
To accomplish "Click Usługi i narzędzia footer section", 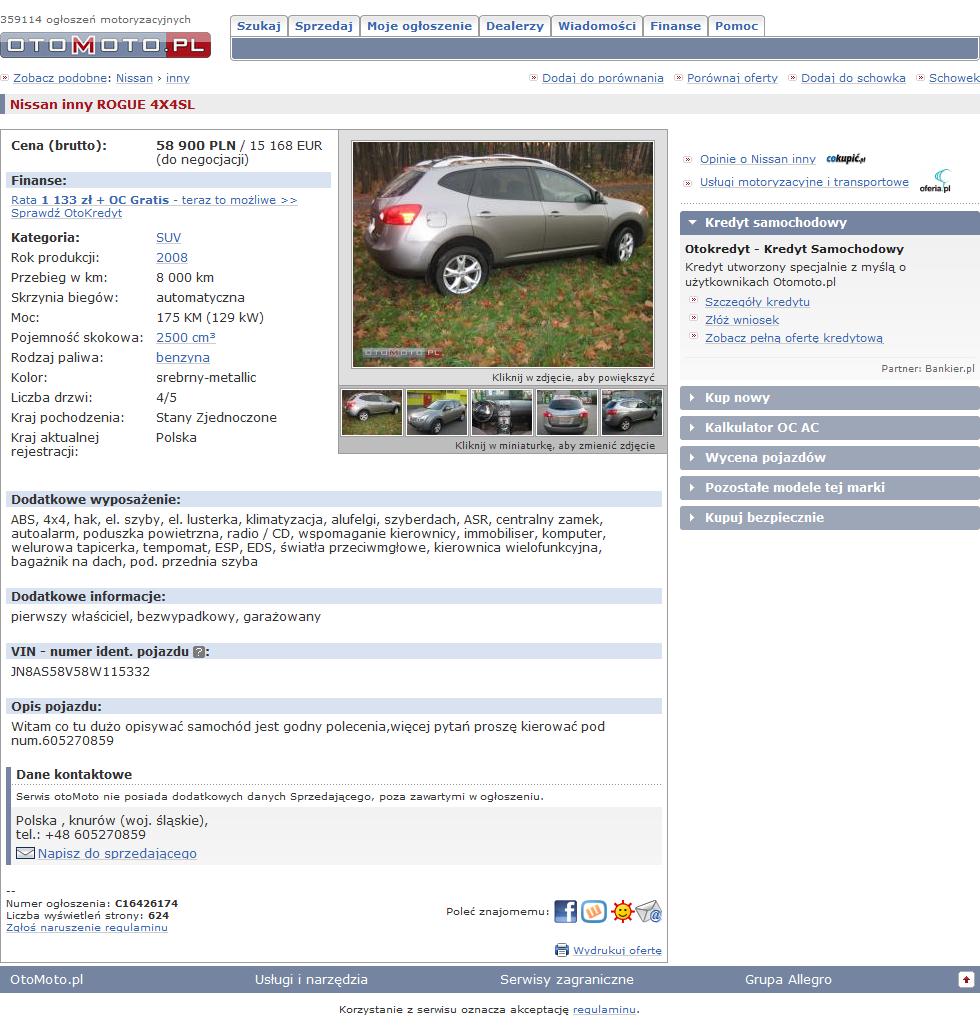I will pyautogui.click(x=311, y=980).
